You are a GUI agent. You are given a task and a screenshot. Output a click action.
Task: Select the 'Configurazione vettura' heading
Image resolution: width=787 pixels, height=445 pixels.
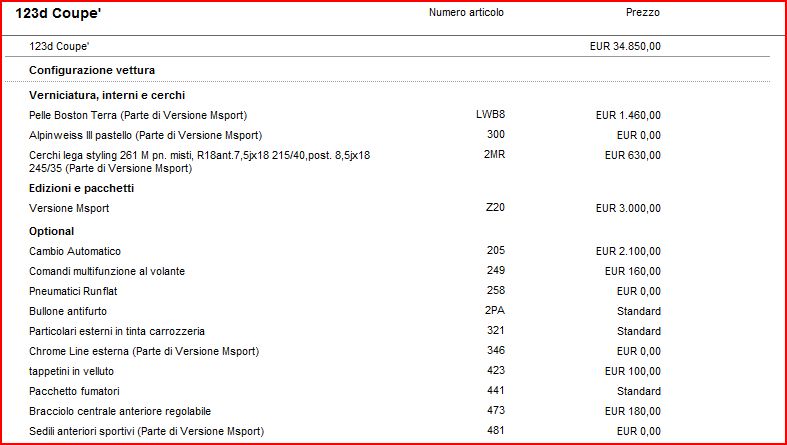click(x=92, y=70)
